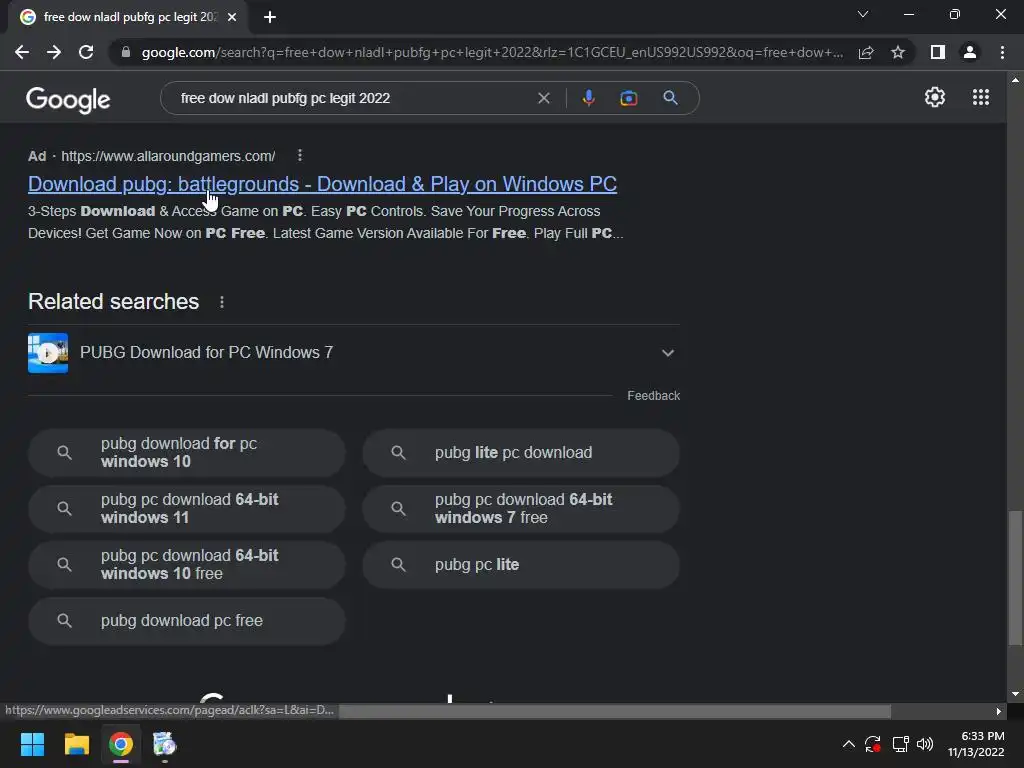
Task: Clear the Google search box text
Action: click(543, 98)
